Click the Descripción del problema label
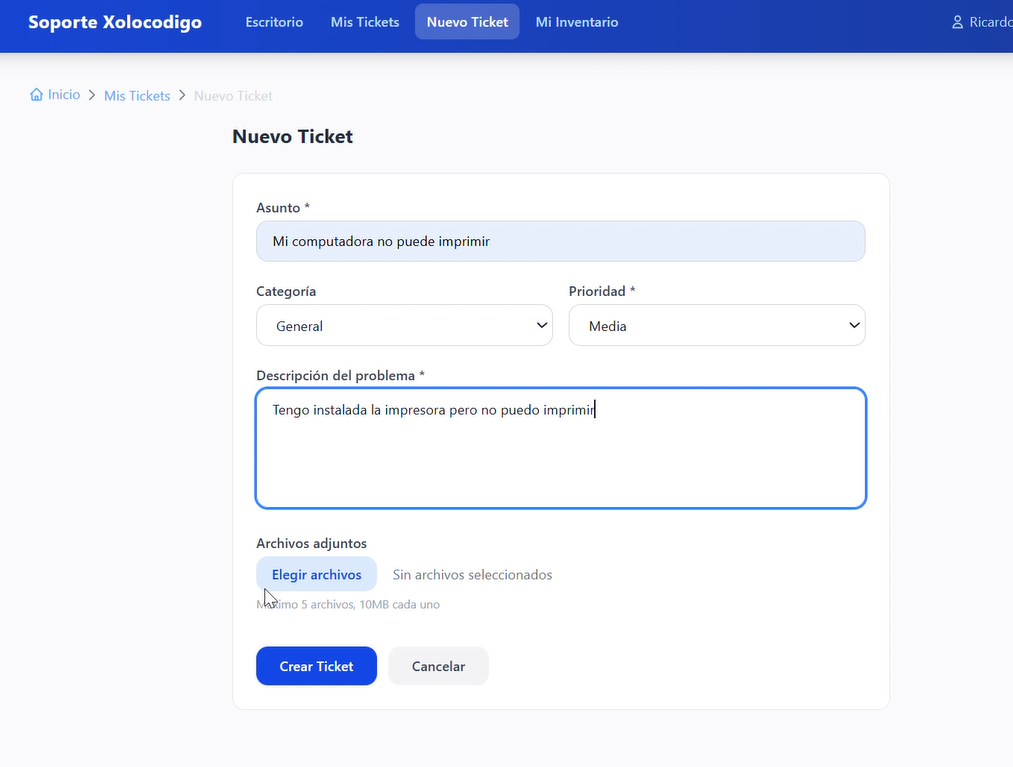Screen dimensions: 1013x767 [340, 375]
